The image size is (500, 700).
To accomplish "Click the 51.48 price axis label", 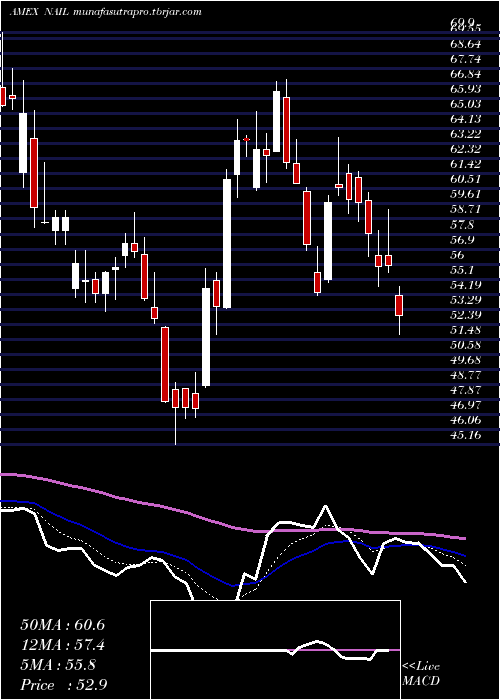I will (x=466, y=329).
